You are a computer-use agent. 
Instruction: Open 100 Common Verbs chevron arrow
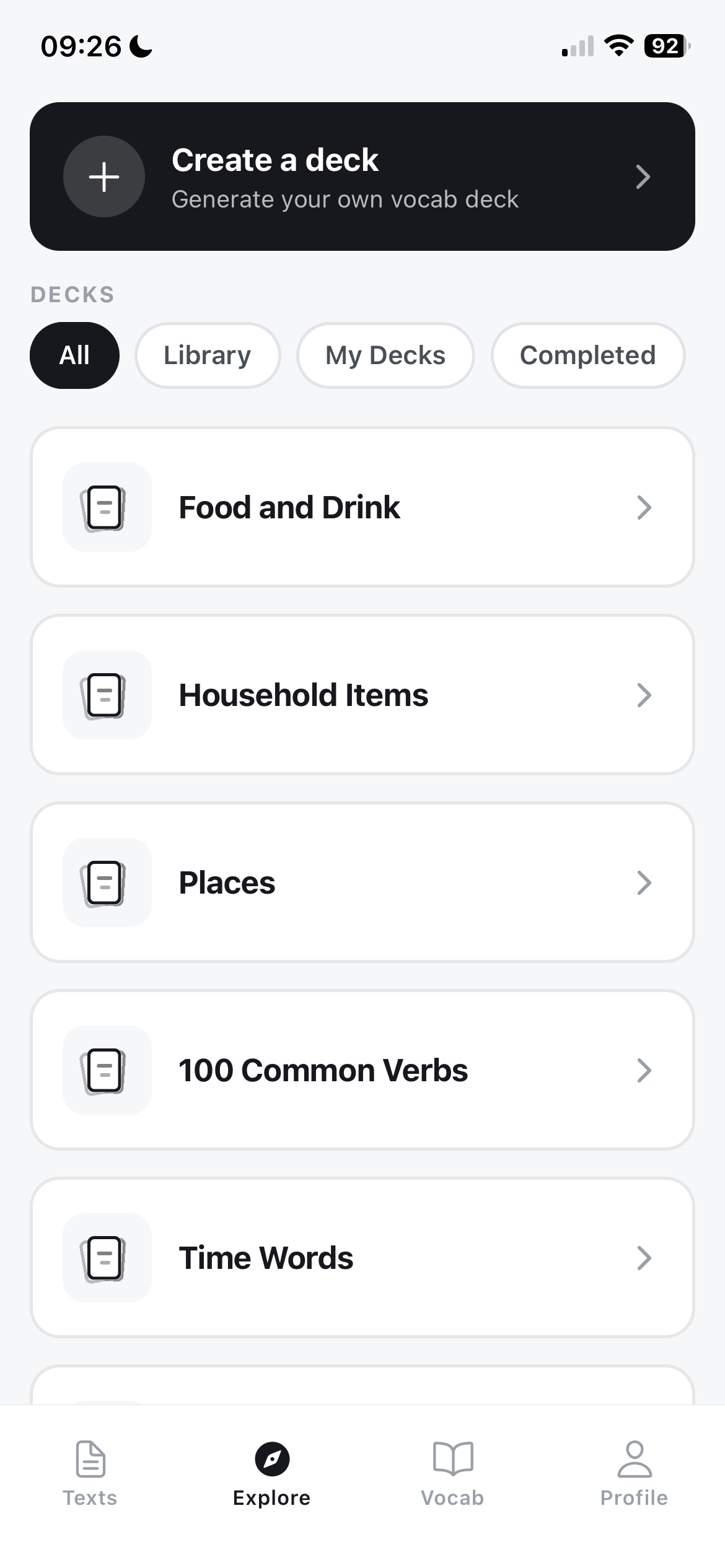click(644, 1070)
